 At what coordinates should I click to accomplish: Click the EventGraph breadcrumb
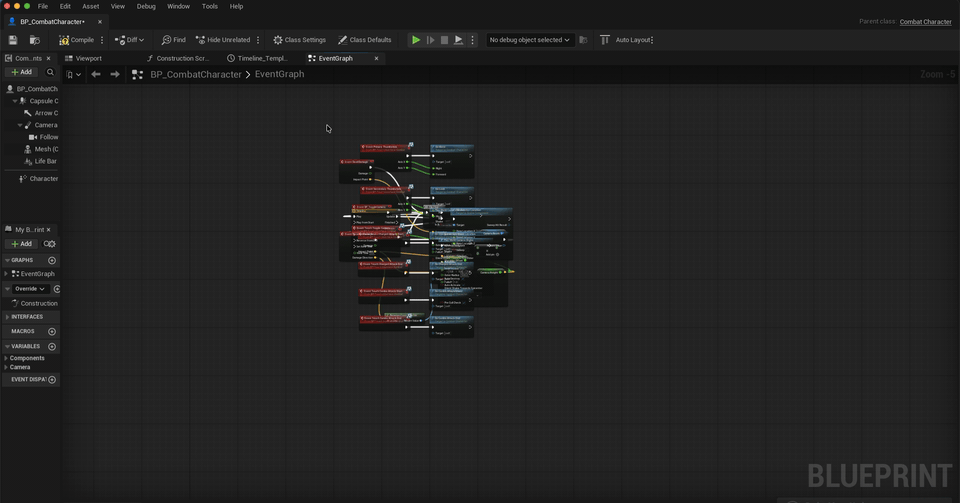[x=279, y=74]
